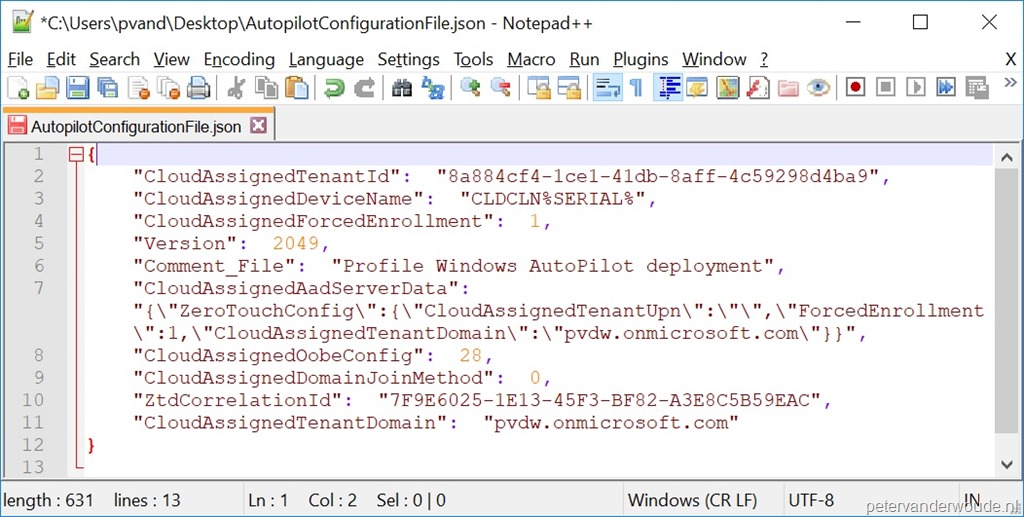
Task: Open the Replace dialog icon
Action: click(432, 87)
